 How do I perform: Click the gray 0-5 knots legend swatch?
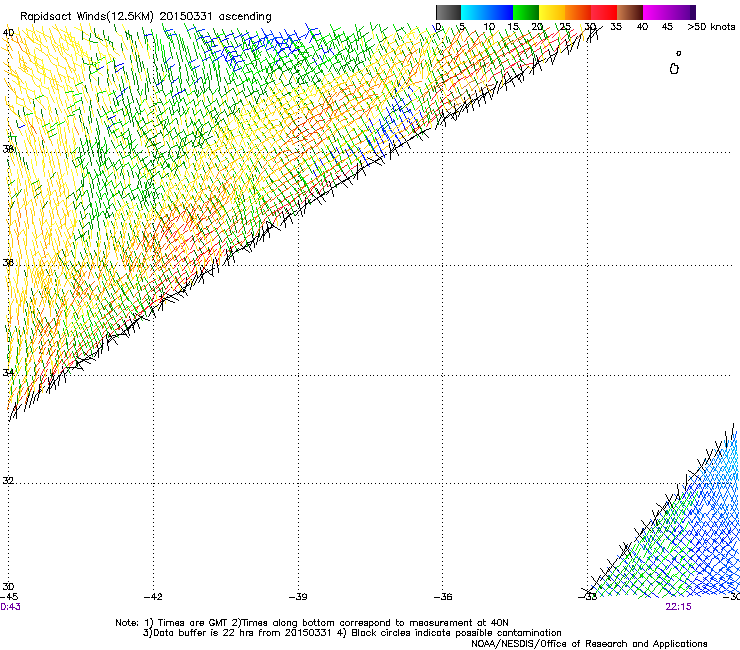coord(448,12)
